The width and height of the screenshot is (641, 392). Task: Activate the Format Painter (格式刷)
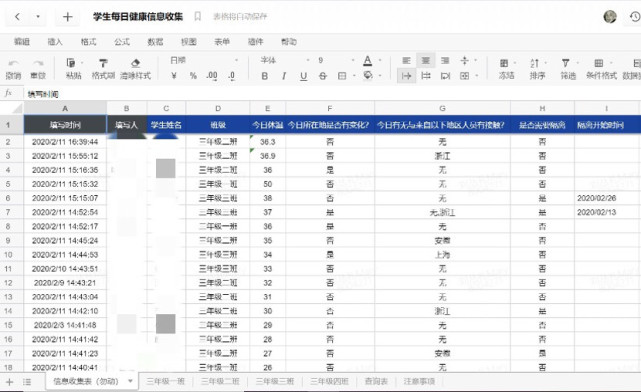[x=103, y=68]
